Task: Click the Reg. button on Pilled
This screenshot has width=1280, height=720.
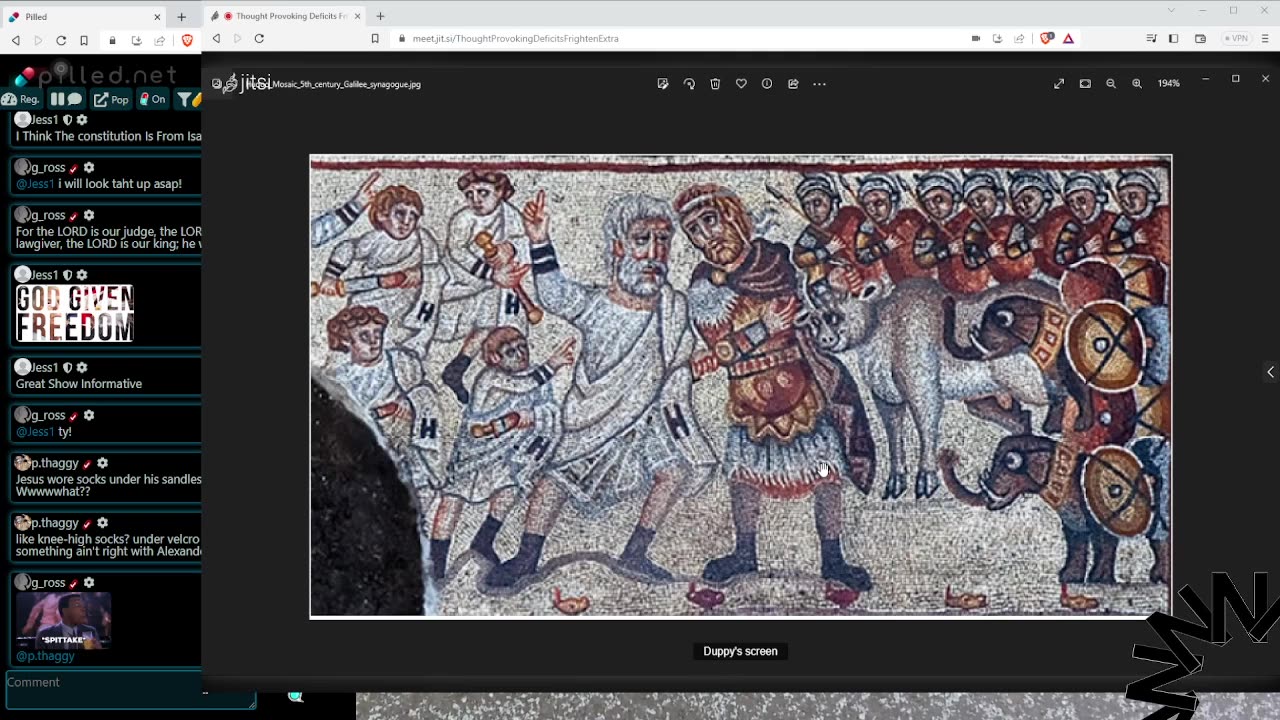Action: pyautogui.click(x=21, y=99)
